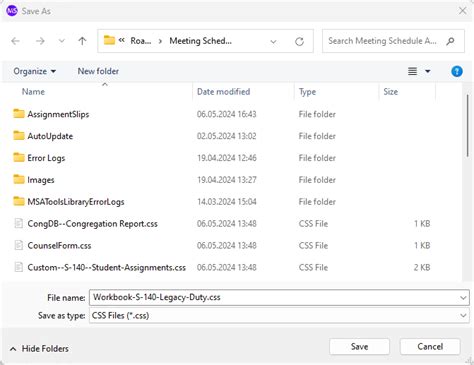Sort by the Name column
The image size is (474, 365).
33,92
